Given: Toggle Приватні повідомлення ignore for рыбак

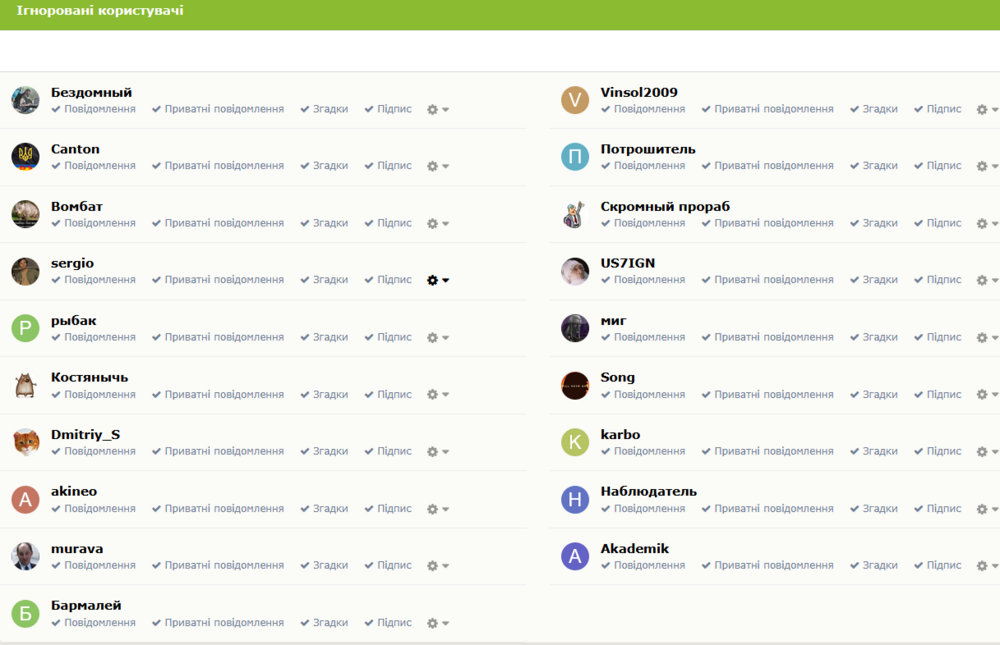Looking at the screenshot, I should (218, 337).
